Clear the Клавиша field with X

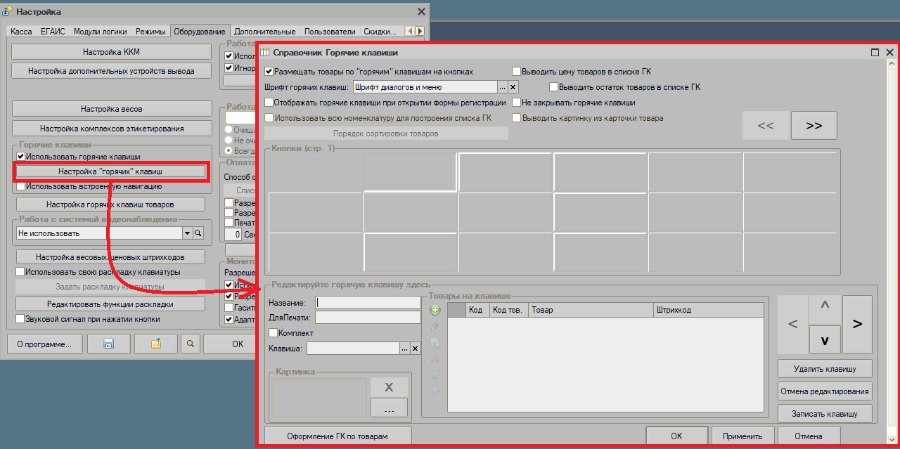pyautogui.click(x=415, y=348)
